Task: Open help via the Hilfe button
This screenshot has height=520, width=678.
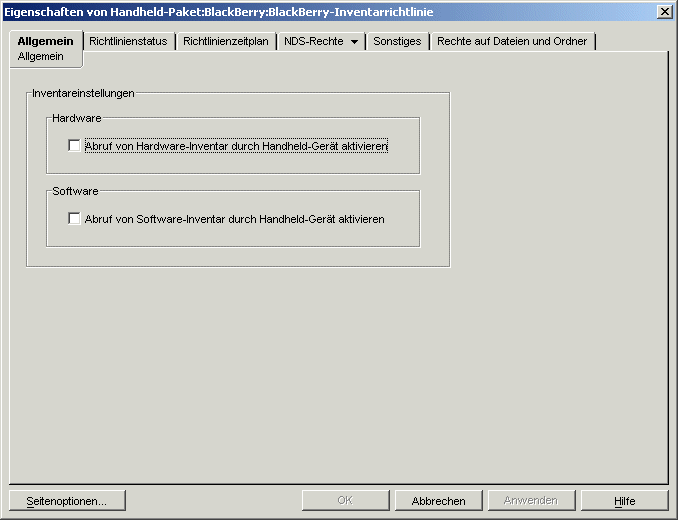Action: 624,501
